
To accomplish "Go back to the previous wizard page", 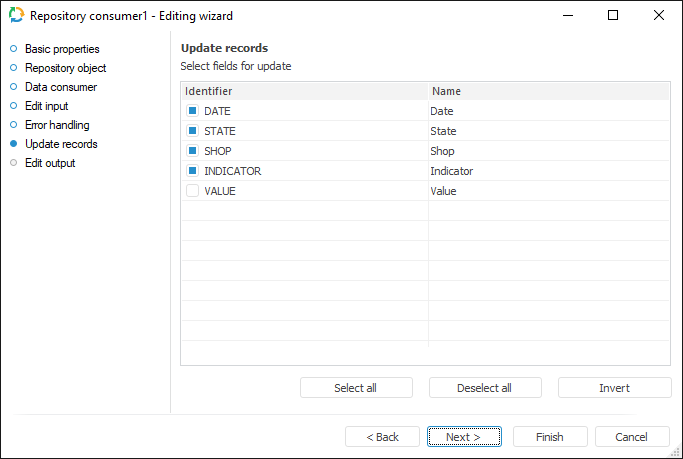I will click(x=382, y=437).
